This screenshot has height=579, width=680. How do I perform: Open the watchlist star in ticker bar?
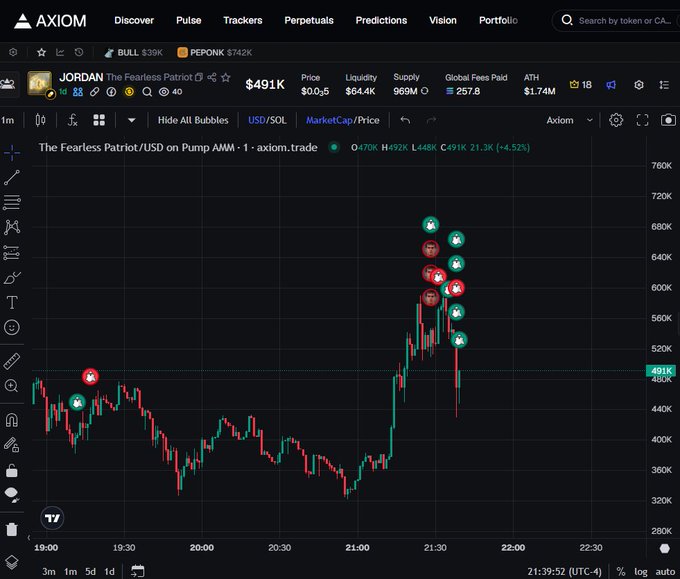pos(41,52)
